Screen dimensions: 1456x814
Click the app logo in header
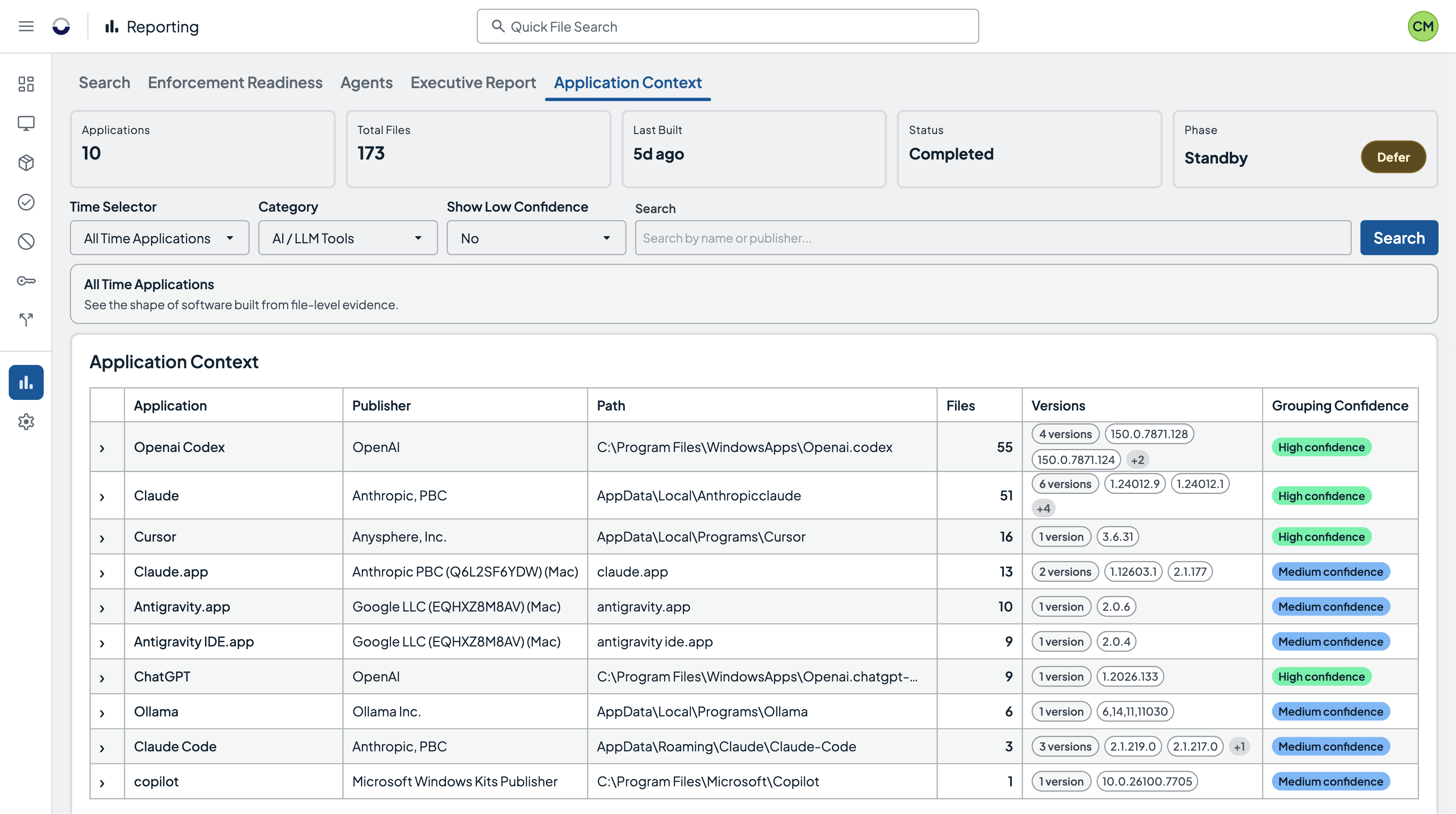coord(61,26)
